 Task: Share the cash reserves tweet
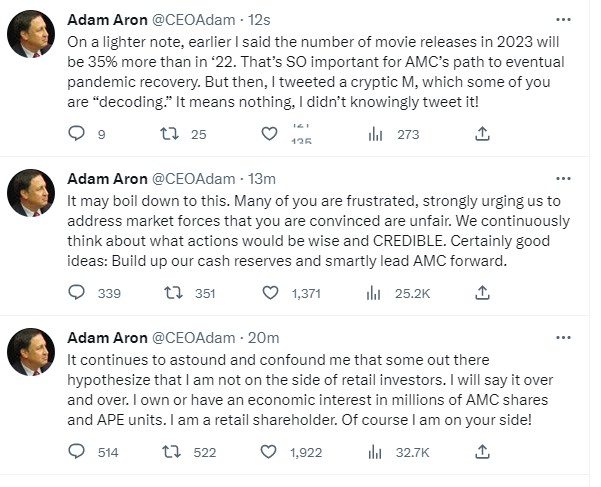(482, 292)
